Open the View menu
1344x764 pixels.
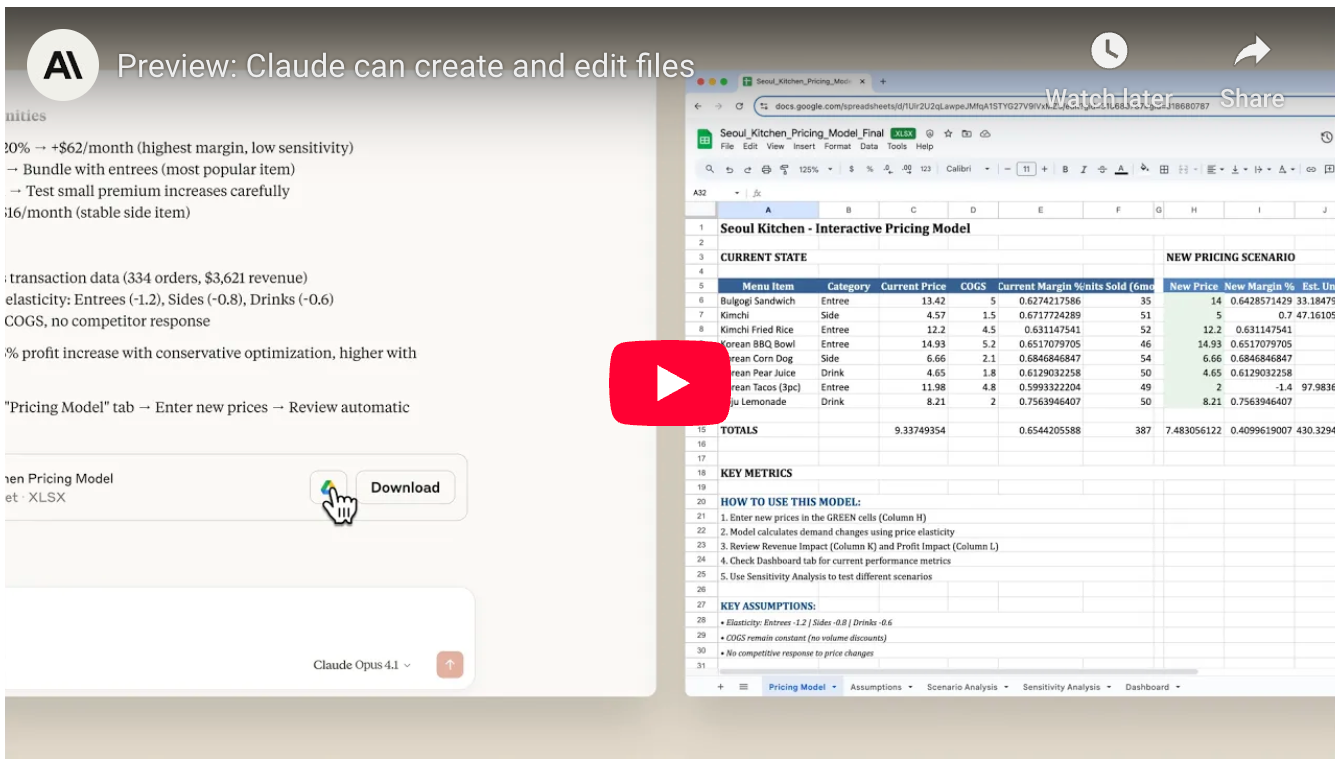tap(775, 146)
